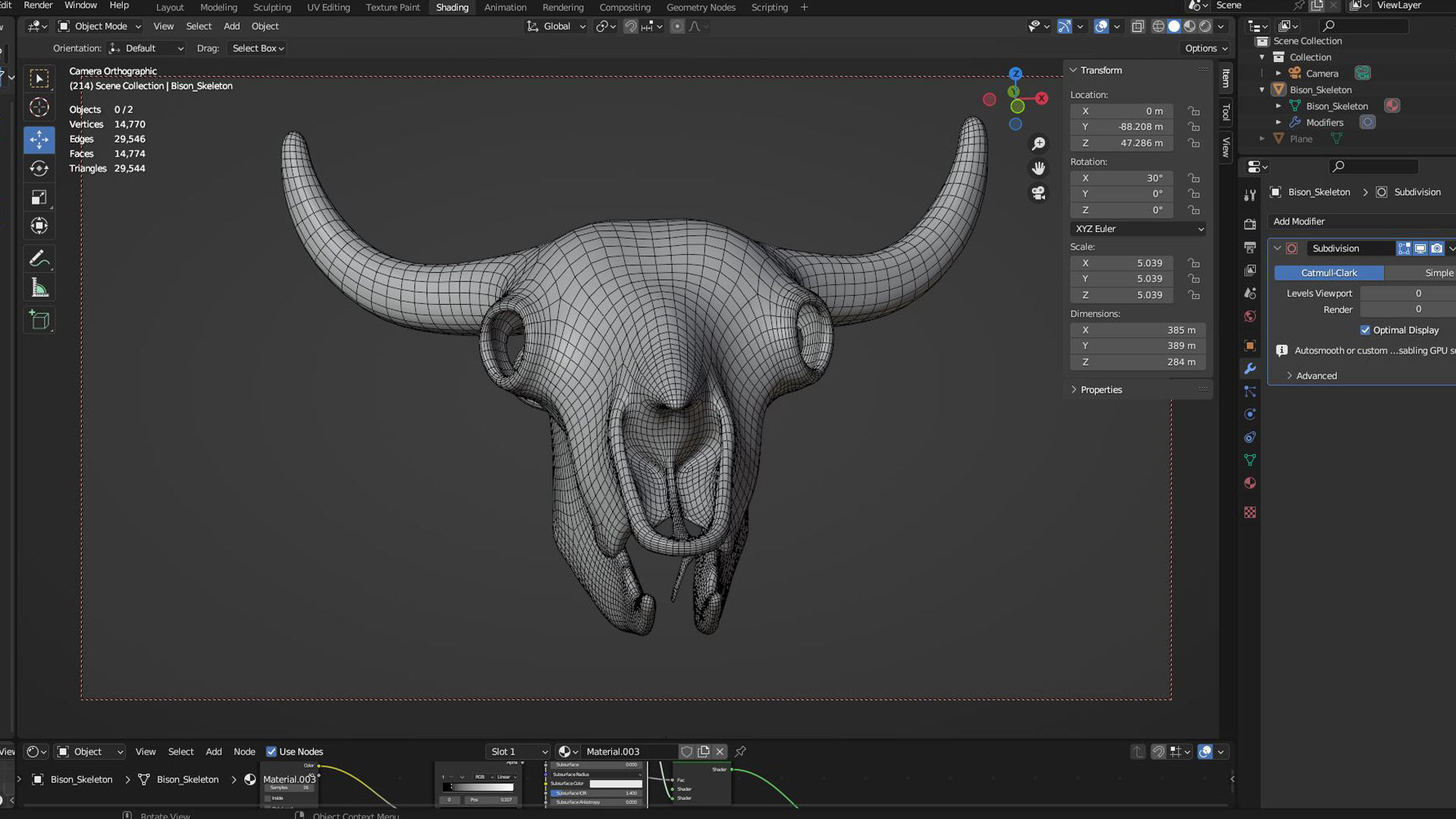Toggle Scale Y lock icon

pos(1194,279)
